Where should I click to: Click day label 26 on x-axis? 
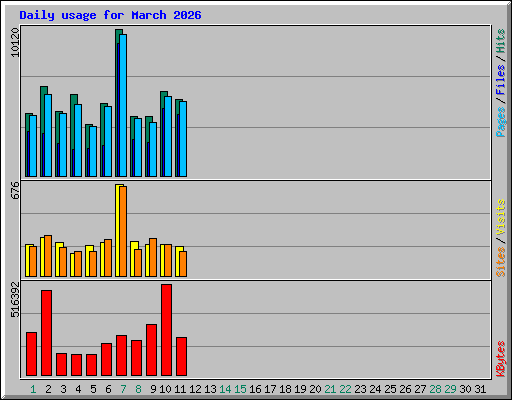(405, 389)
